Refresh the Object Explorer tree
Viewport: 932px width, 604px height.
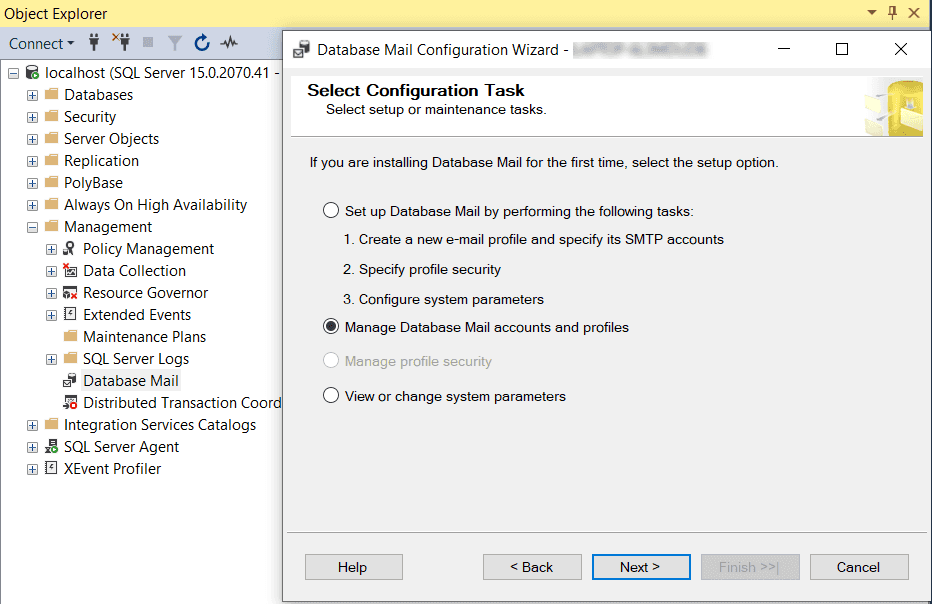coord(202,43)
